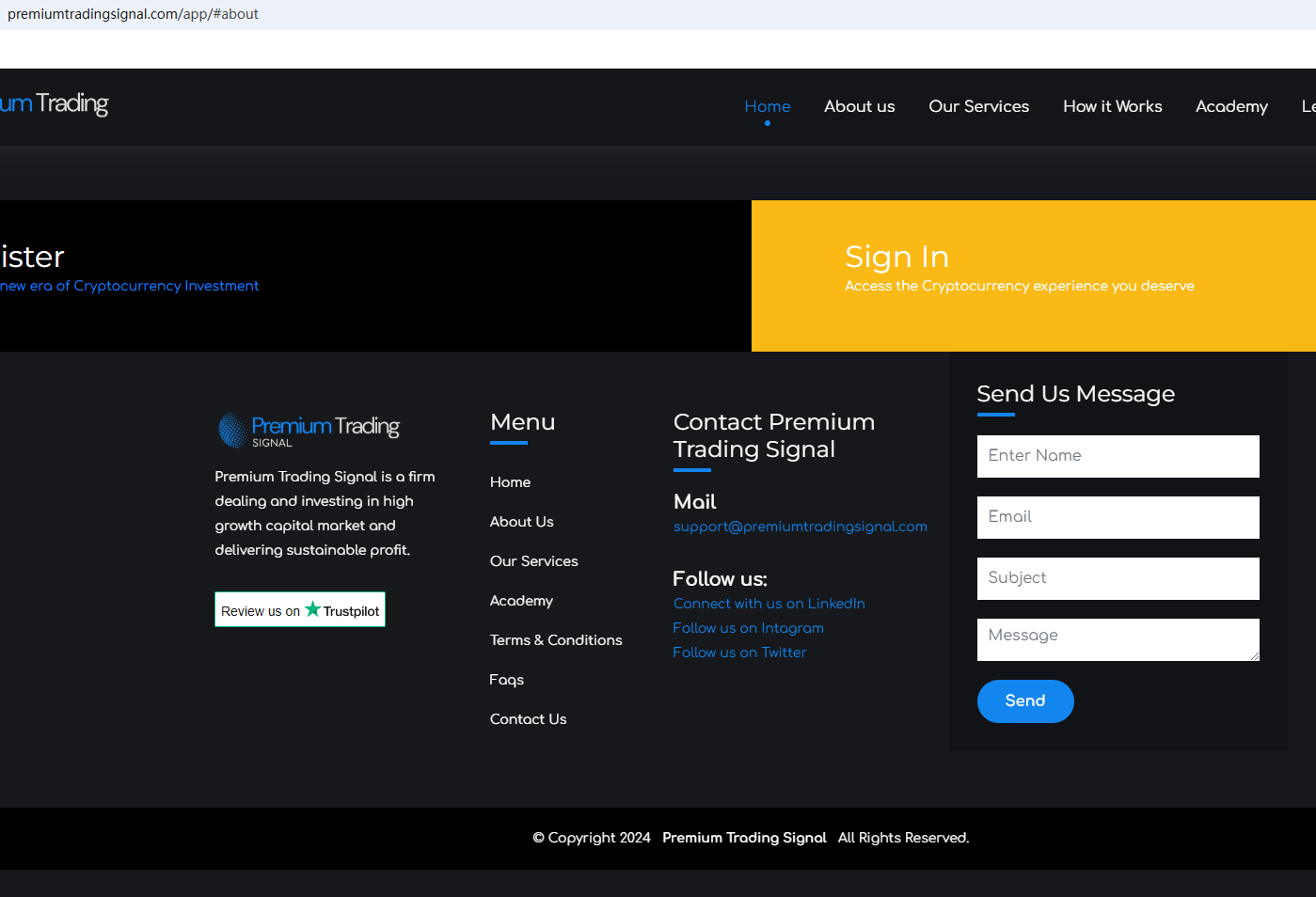Click the Premium Trading Signal footer logo
1316x897 pixels.
(x=309, y=431)
